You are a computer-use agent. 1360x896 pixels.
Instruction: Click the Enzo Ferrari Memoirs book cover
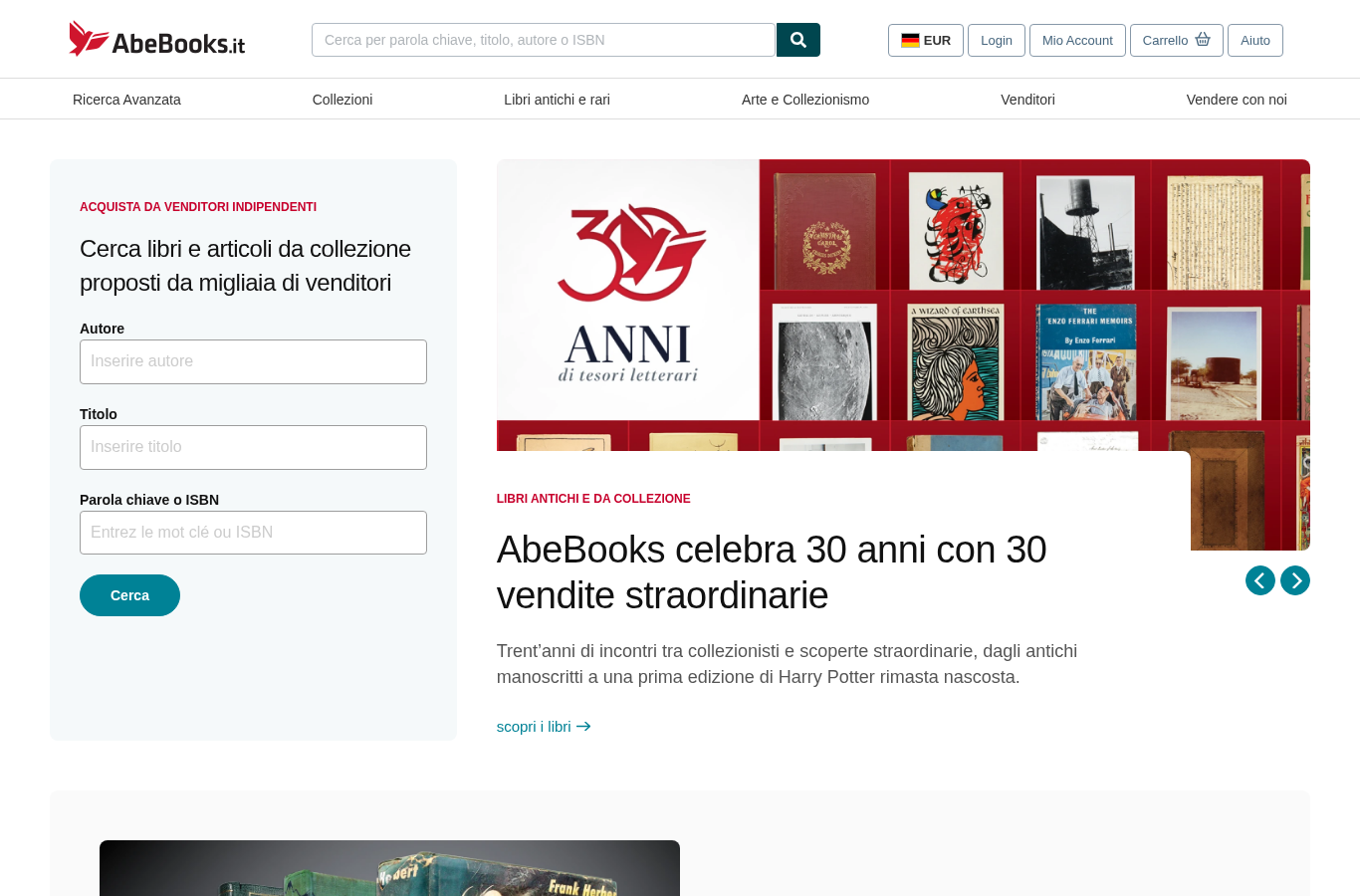click(x=1086, y=361)
